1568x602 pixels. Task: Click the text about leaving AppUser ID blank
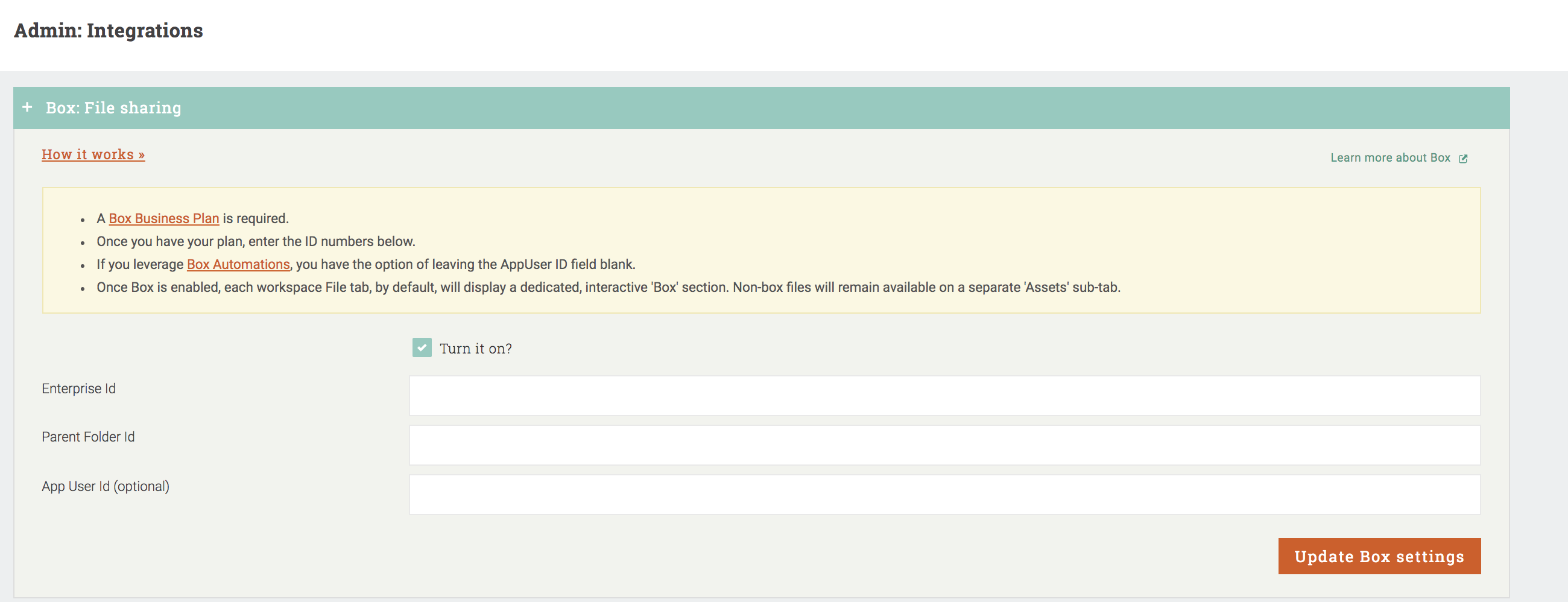[x=465, y=264]
